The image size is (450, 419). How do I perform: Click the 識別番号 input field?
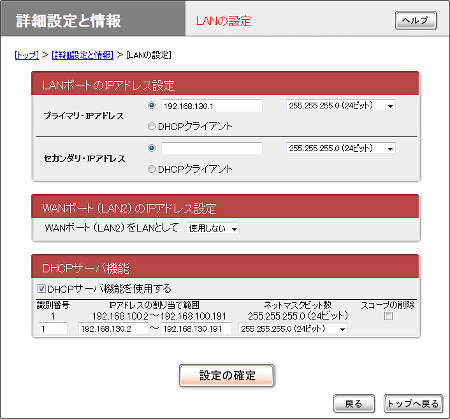tap(53, 329)
